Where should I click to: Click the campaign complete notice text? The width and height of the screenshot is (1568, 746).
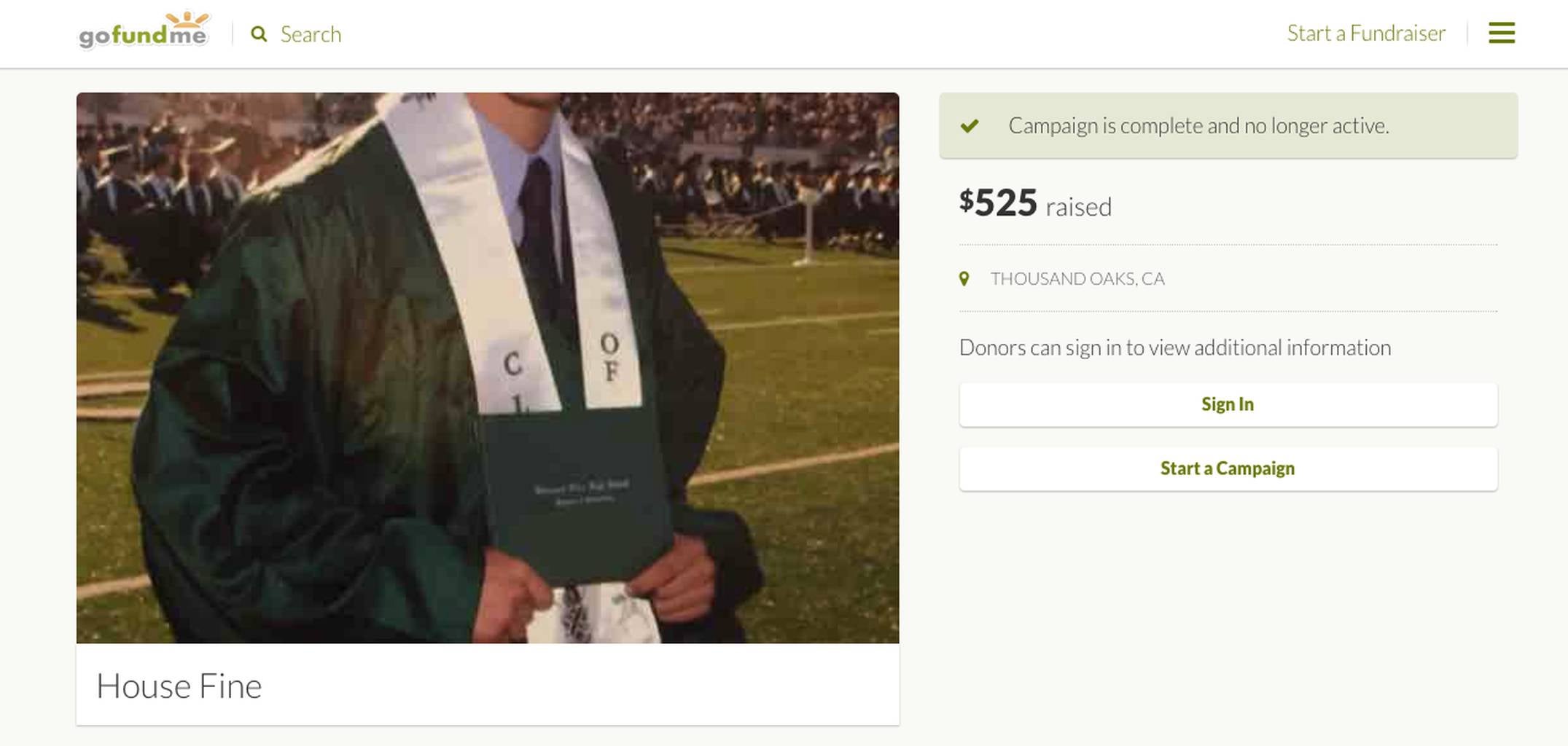coord(1198,126)
